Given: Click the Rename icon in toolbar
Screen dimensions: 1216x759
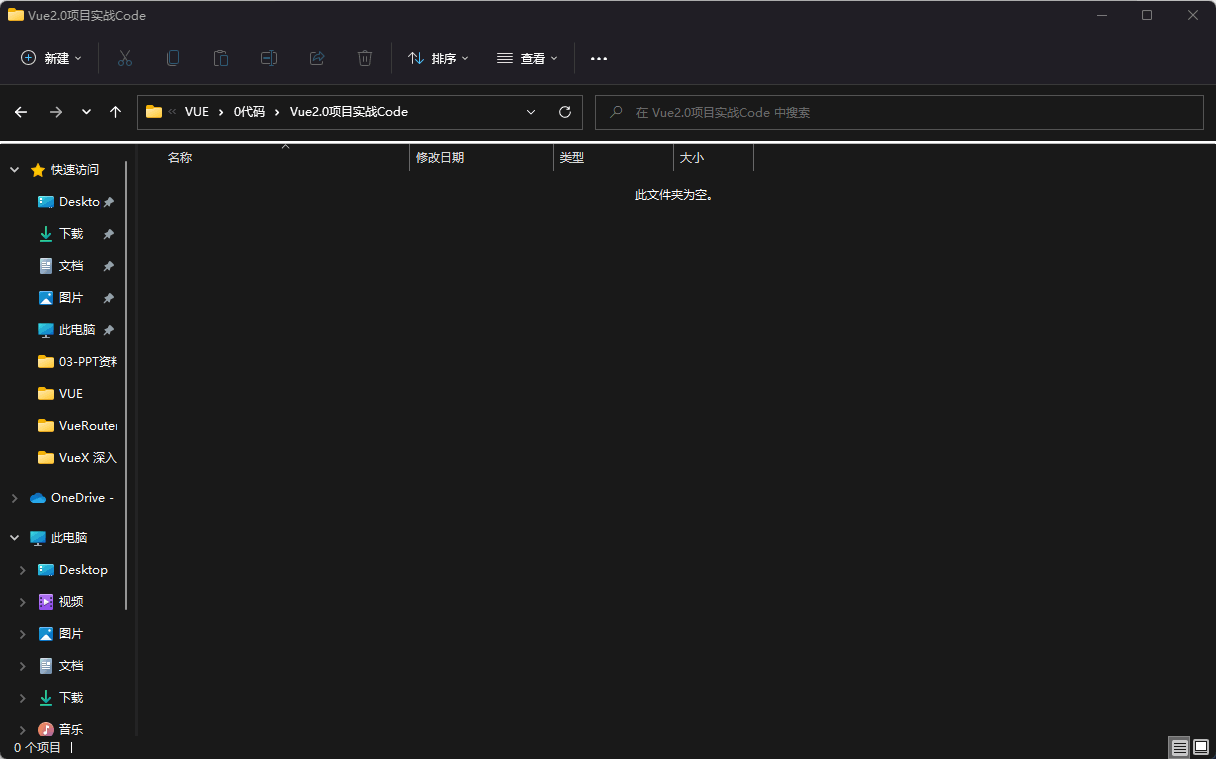Looking at the screenshot, I should coord(269,58).
